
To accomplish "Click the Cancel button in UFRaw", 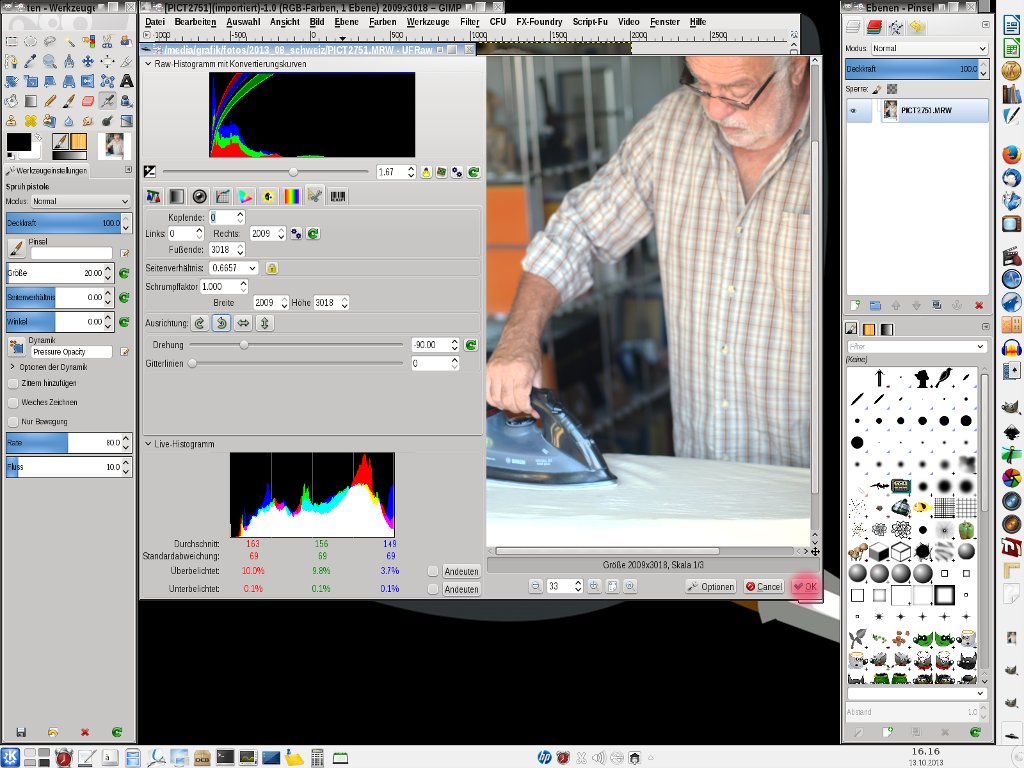I will [764, 586].
